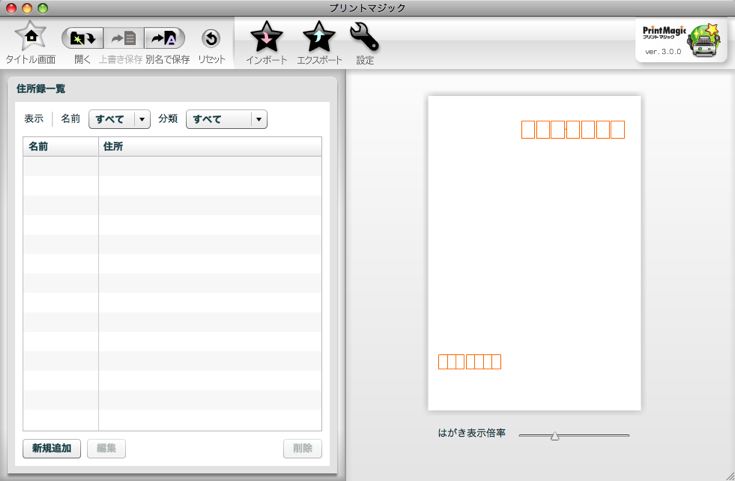Open the インポート import star icon

[x=267, y=38]
